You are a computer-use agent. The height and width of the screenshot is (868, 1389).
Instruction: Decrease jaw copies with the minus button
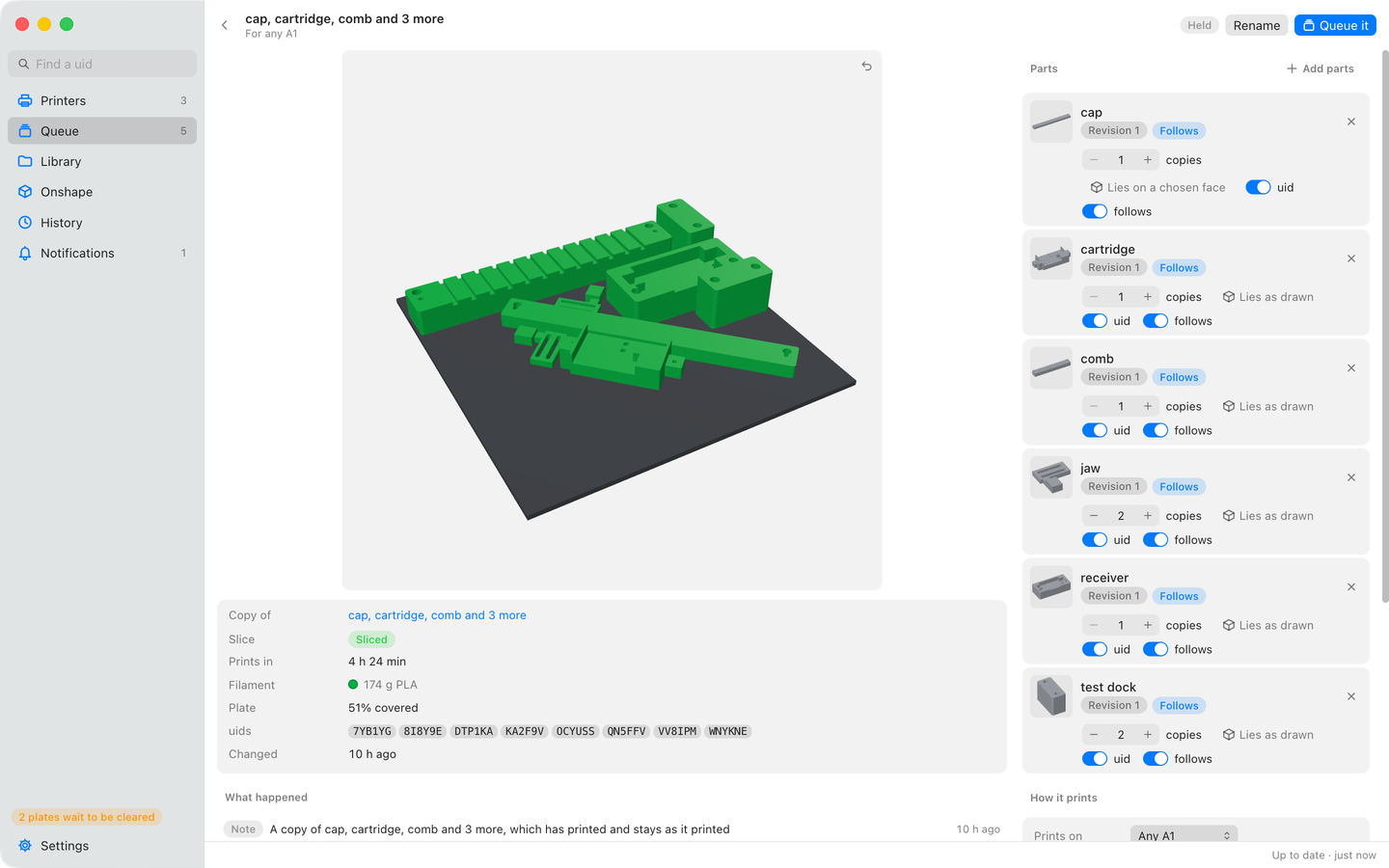pyautogui.click(x=1094, y=516)
